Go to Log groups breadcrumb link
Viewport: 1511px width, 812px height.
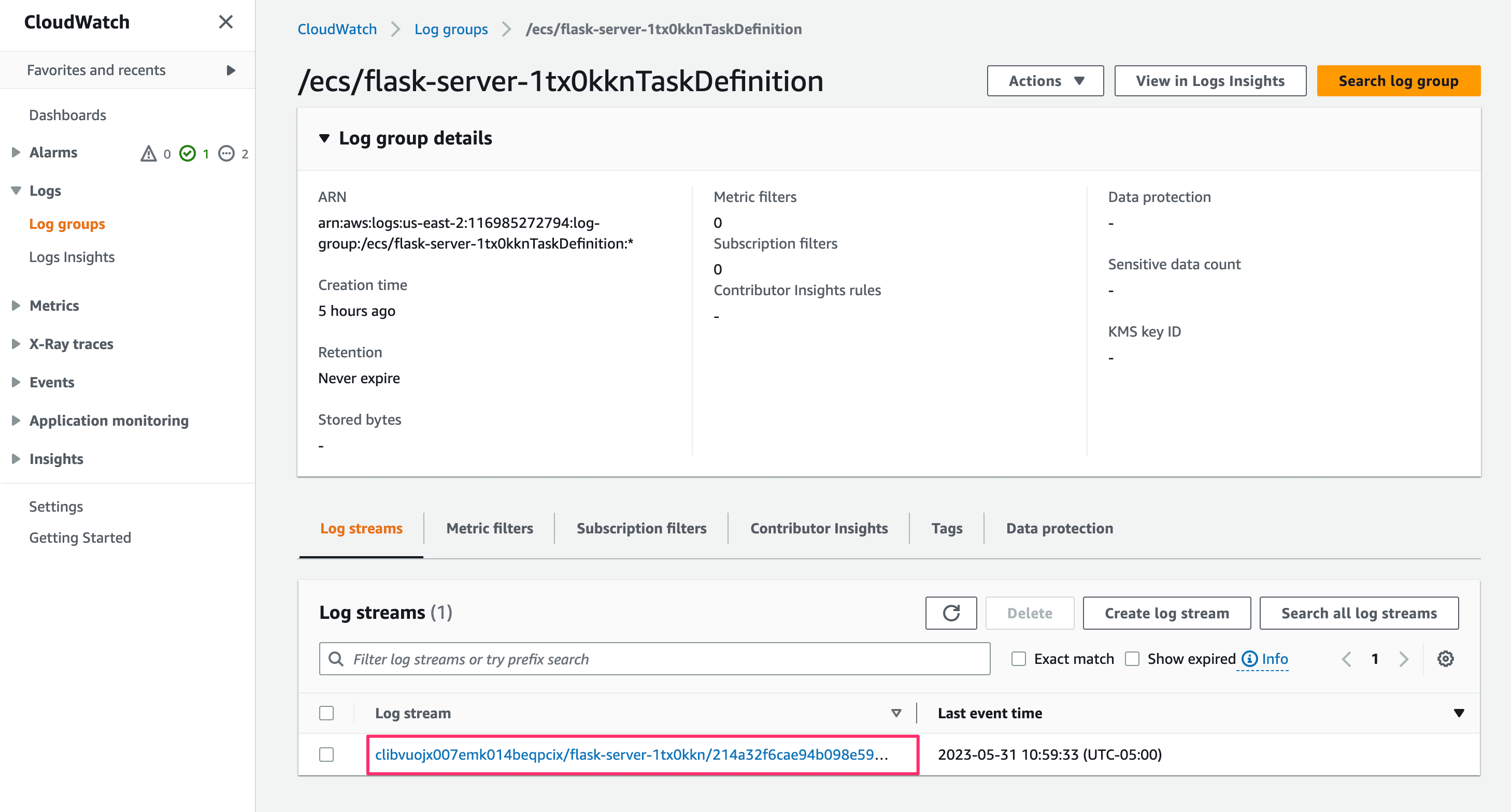click(451, 30)
